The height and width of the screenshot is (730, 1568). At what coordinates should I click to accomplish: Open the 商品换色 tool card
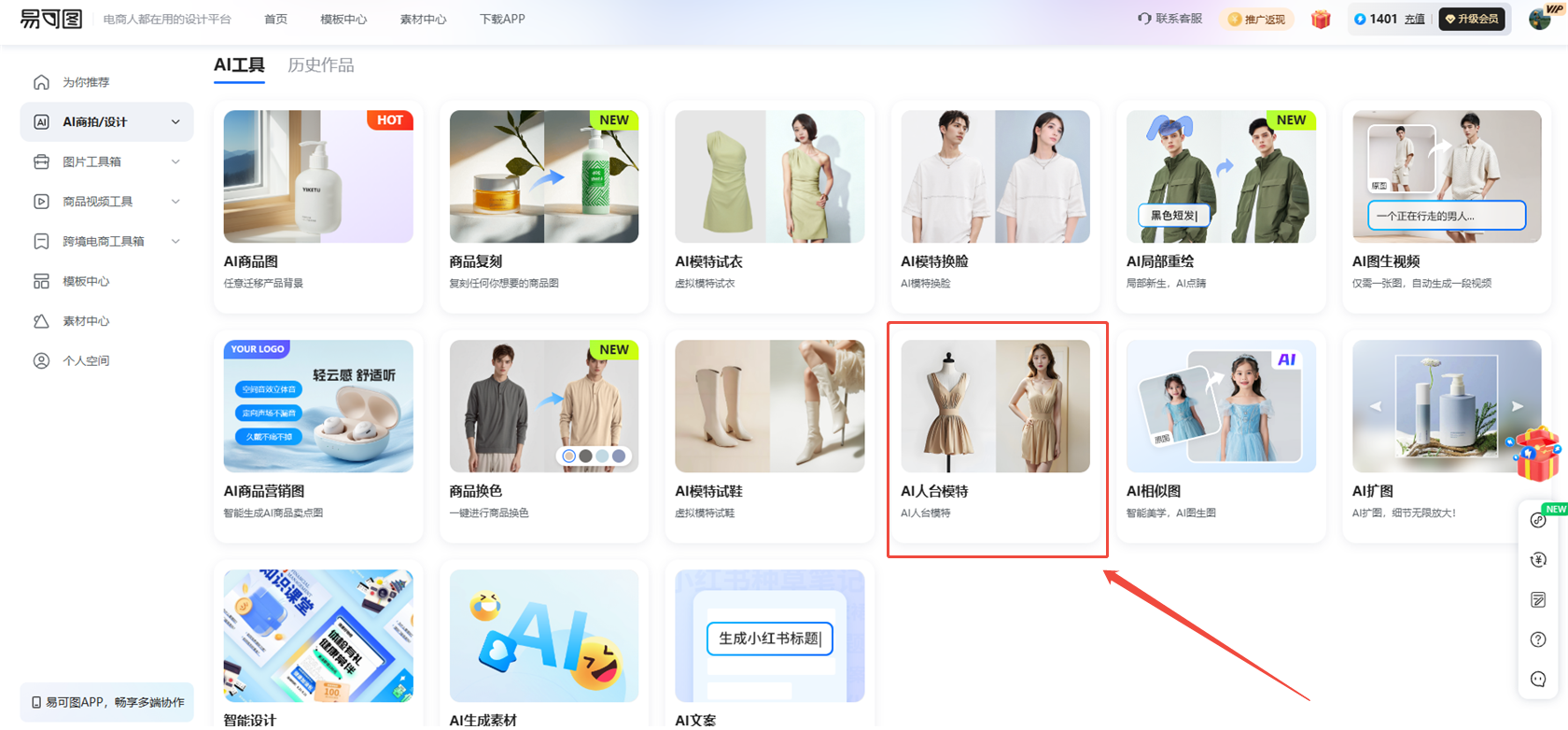544,437
